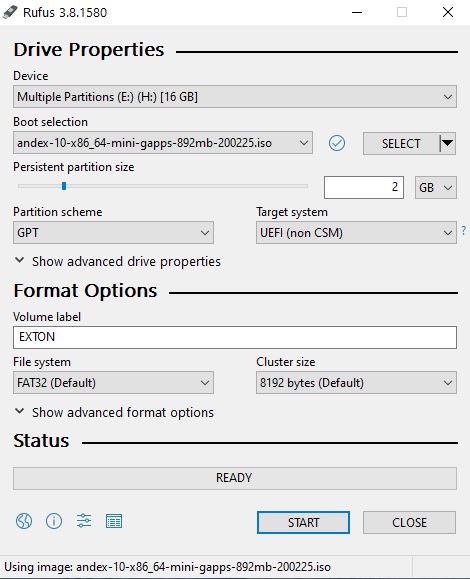Open Target system UEFI dropdown

coord(356,233)
